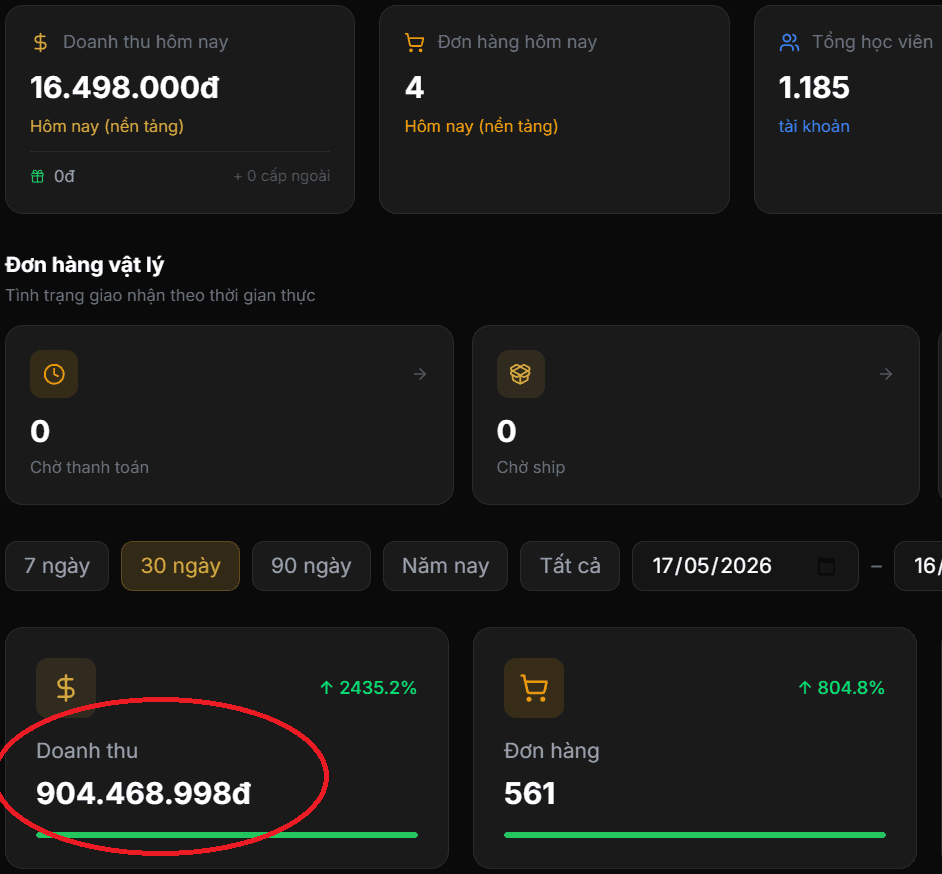Click the Đơn hàng vật lý heading
Image resolution: width=942 pixels, height=874 pixels.
click(x=85, y=265)
